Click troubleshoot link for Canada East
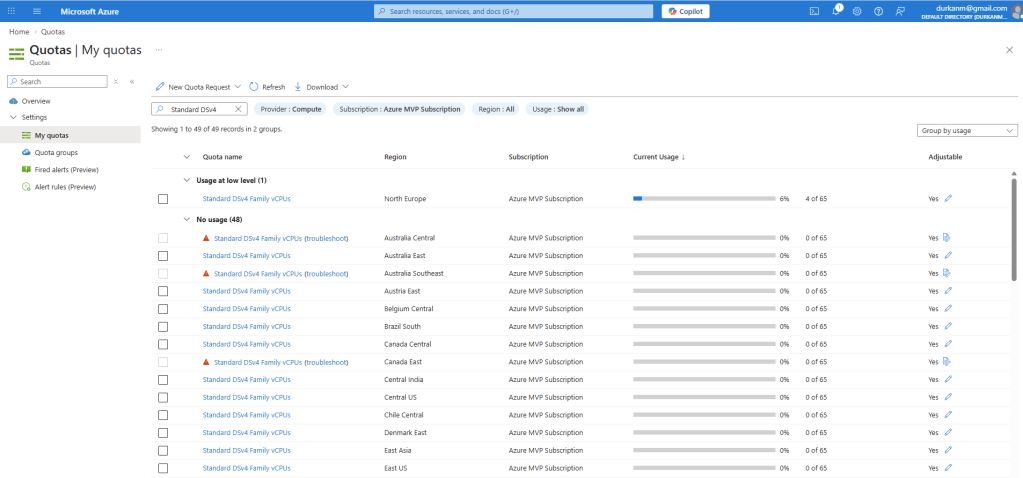The image size is (1023, 478). click(x=326, y=362)
